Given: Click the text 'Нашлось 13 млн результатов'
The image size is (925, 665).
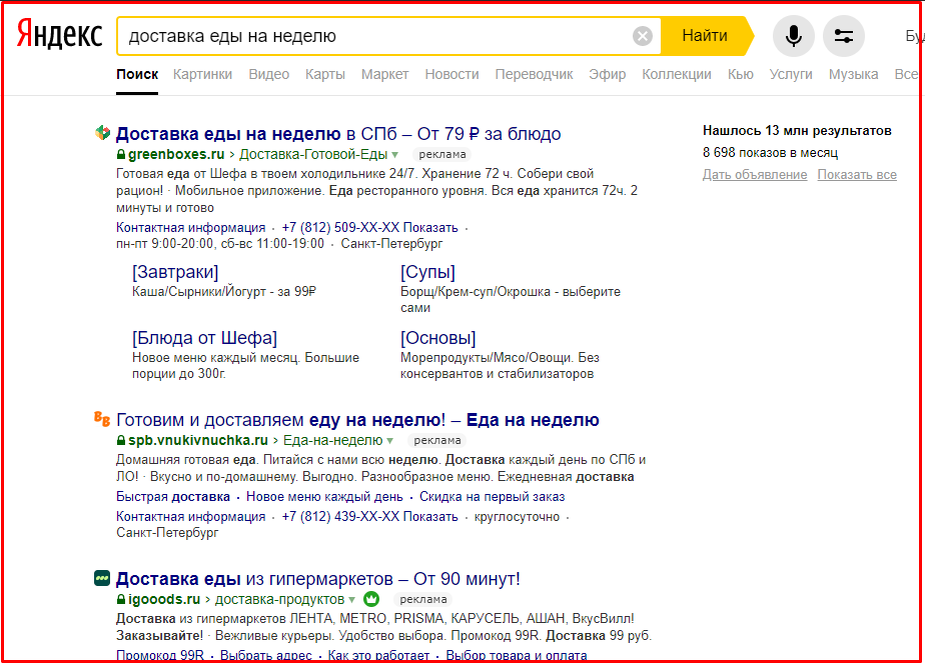Looking at the screenshot, I should click(797, 131).
